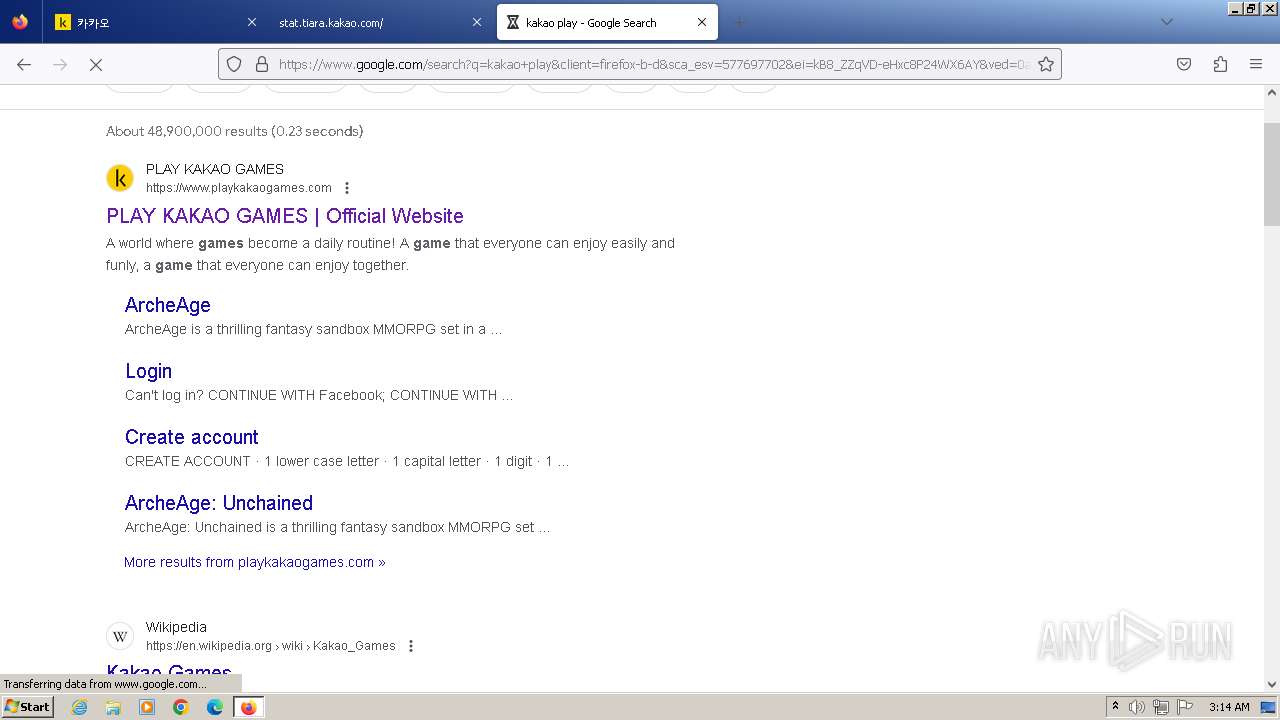The height and width of the screenshot is (720, 1280).
Task: Click the Wikipedia favicon in second result
Action: (x=120, y=636)
